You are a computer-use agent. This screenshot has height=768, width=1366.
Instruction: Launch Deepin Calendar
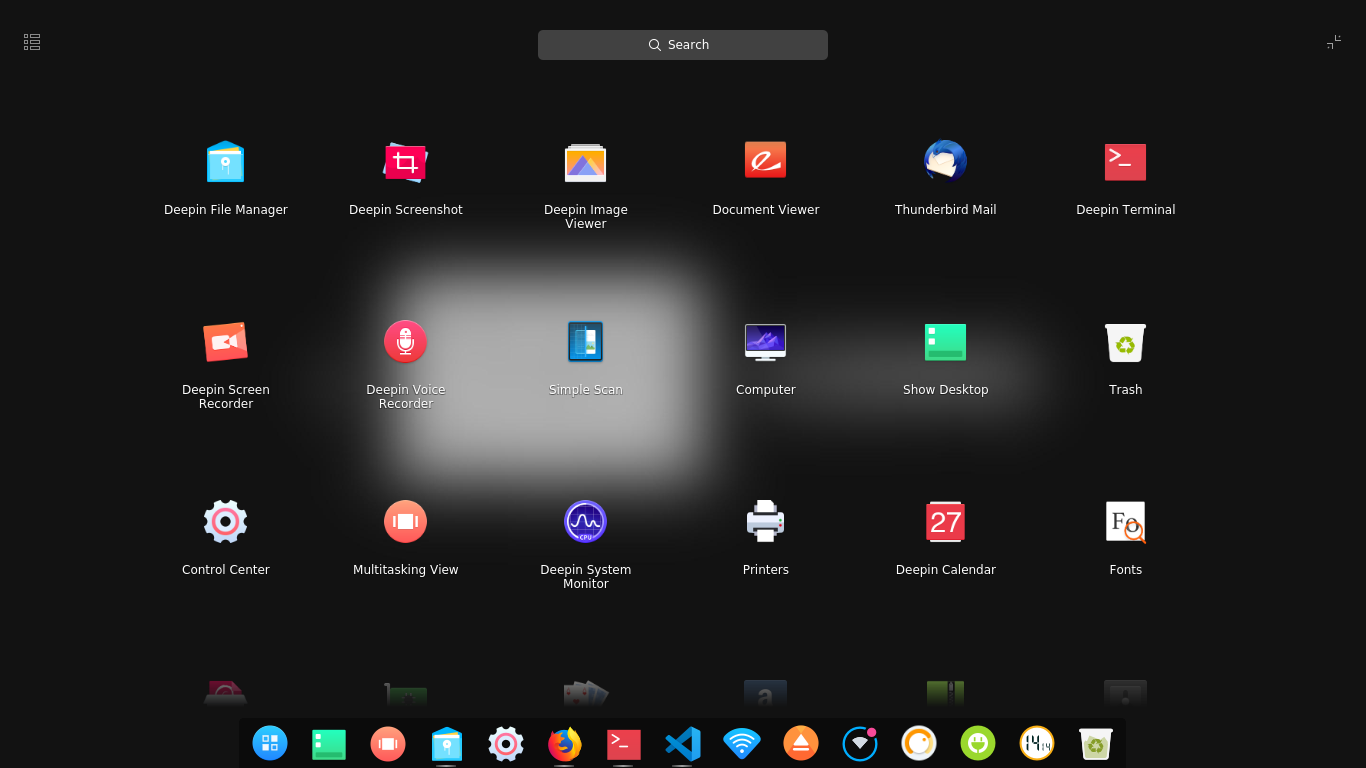(946, 522)
